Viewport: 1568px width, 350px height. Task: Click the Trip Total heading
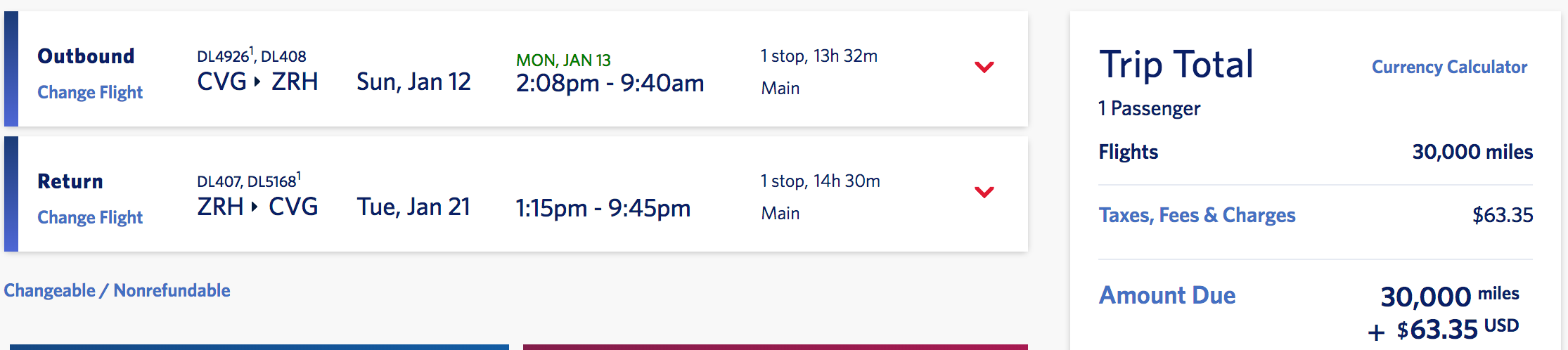click(1176, 65)
